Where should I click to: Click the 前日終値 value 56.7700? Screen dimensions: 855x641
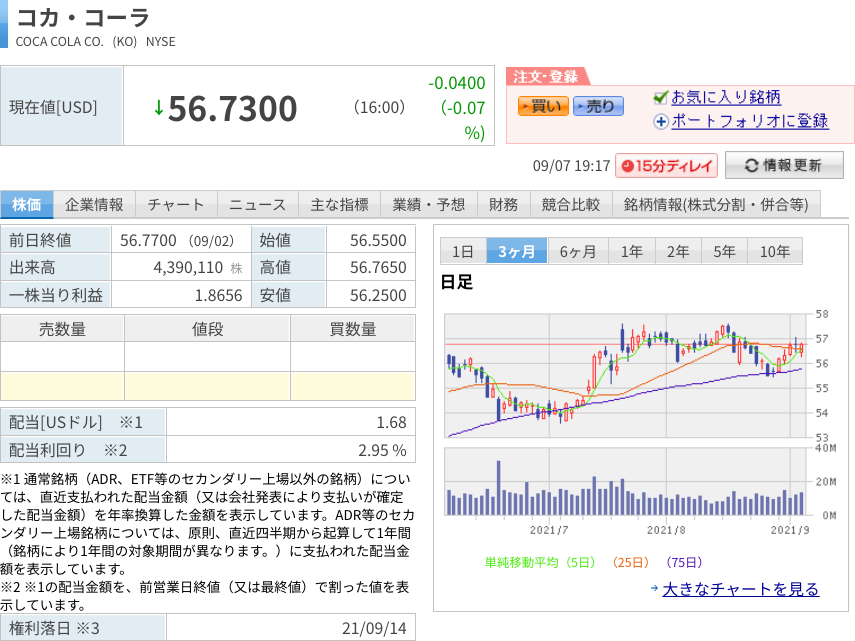pos(148,240)
